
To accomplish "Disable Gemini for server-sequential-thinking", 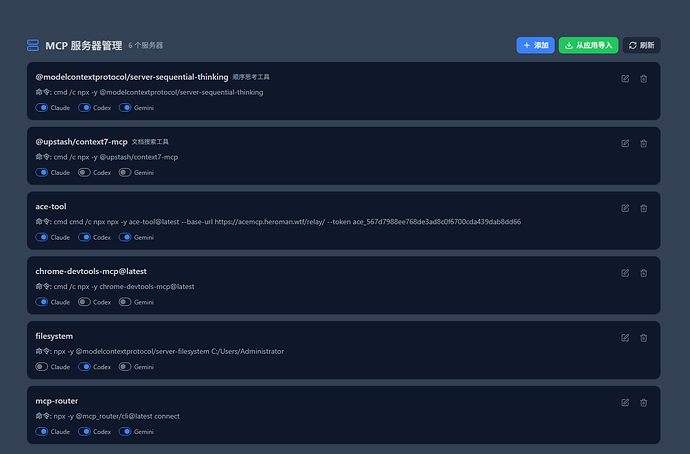I will (x=125, y=108).
